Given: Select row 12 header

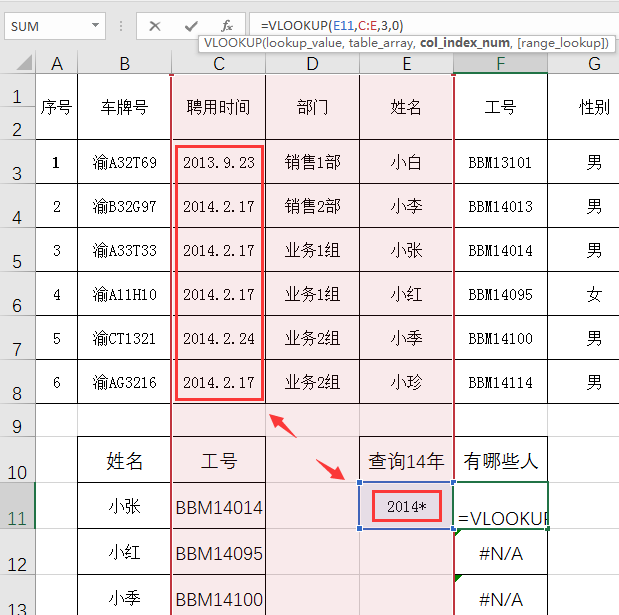Looking at the screenshot, I should pyautogui.click(x=17, y=552).
